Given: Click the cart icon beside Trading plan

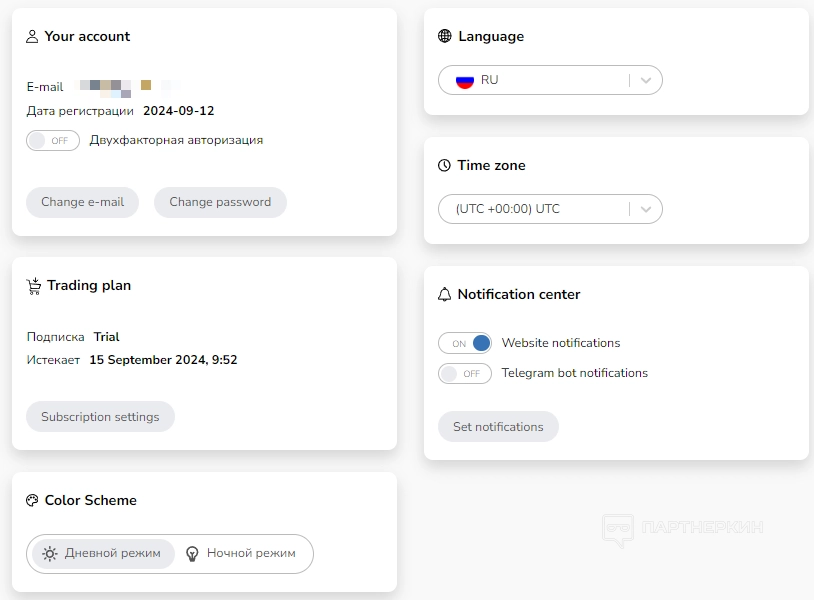Looking at the screenshot, I should (33, 286).
